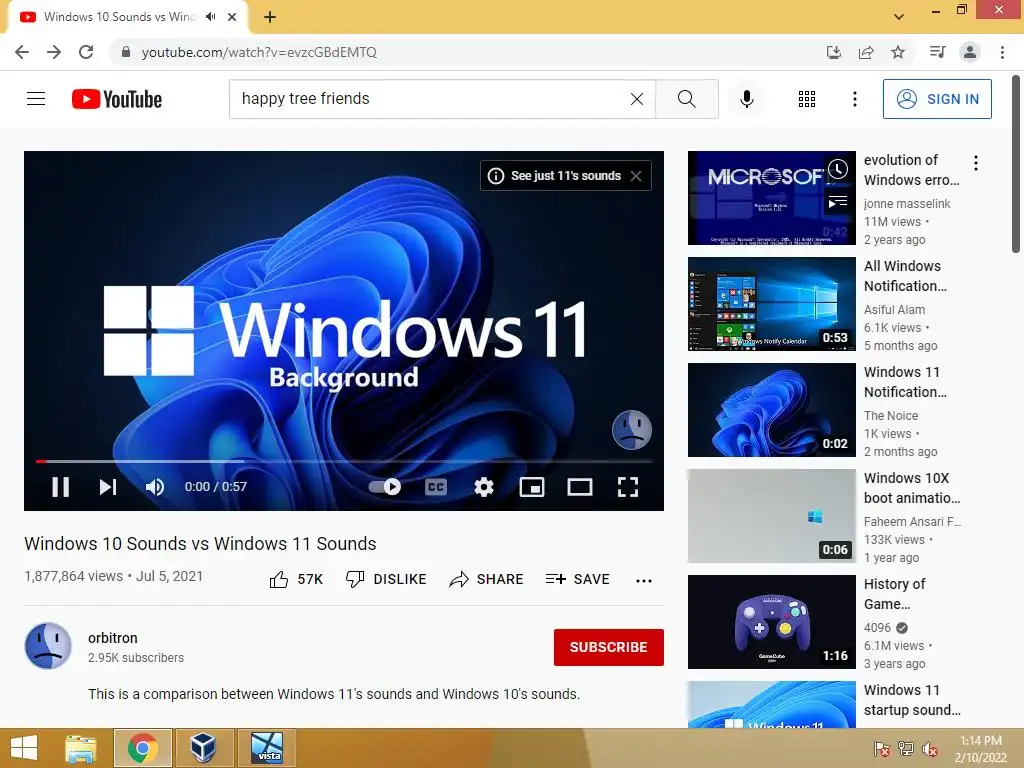The image size is (1024, 768).
Task: Bookmark this page with the star
Action: (x=898, y=52)
